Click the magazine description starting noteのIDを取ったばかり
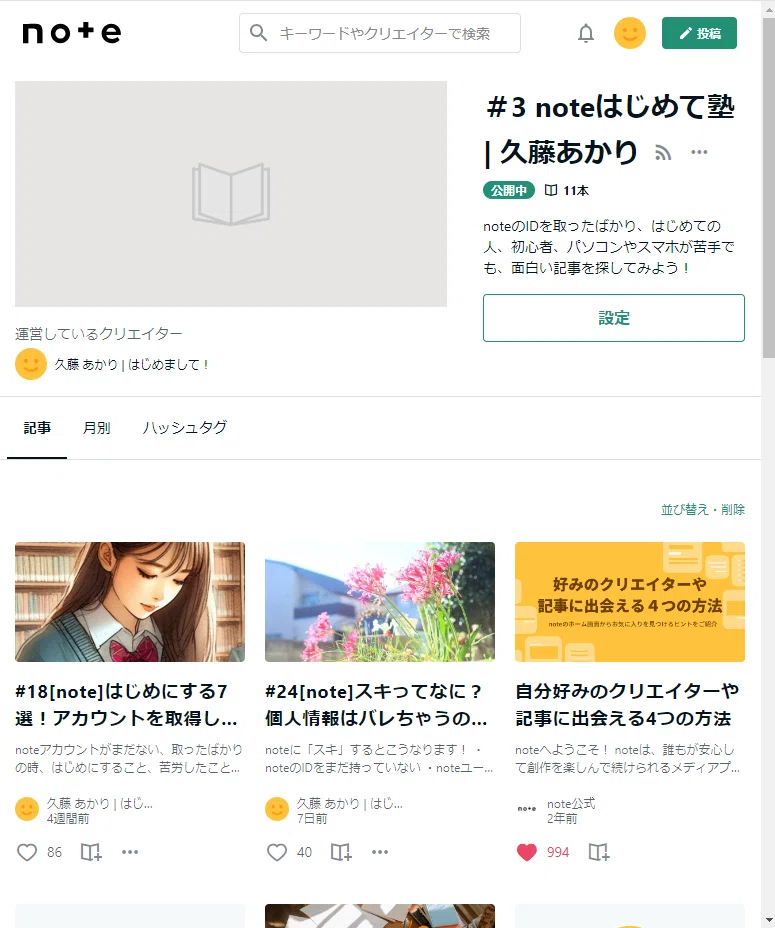This screenshot has height=928, width=775. pos(609,247)
